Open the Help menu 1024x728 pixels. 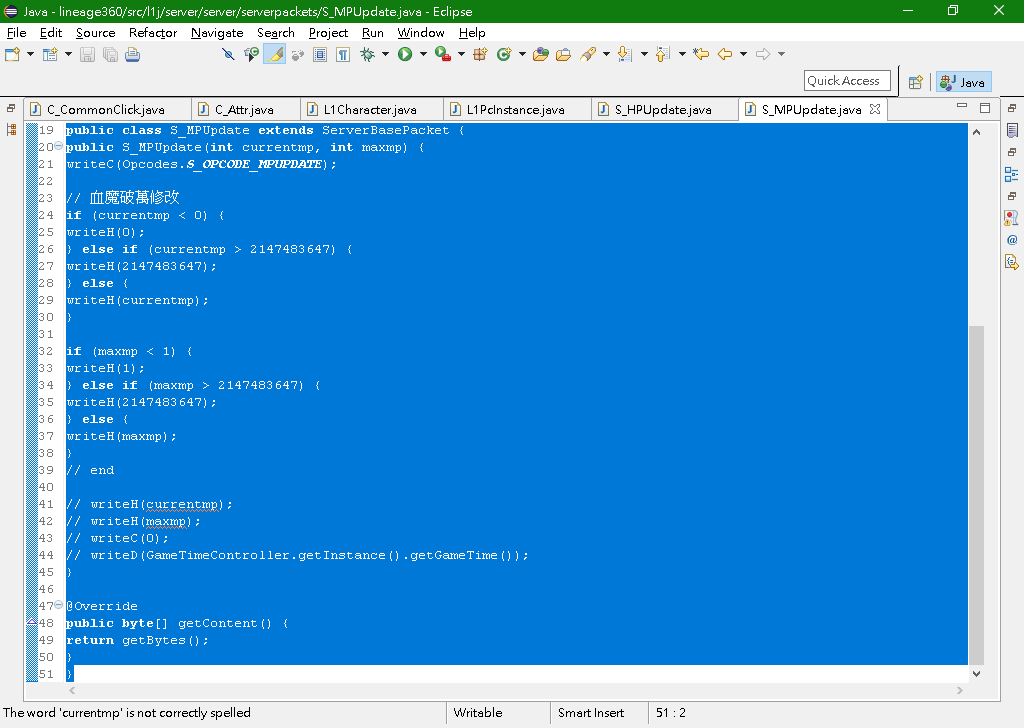tap(472, 33)
